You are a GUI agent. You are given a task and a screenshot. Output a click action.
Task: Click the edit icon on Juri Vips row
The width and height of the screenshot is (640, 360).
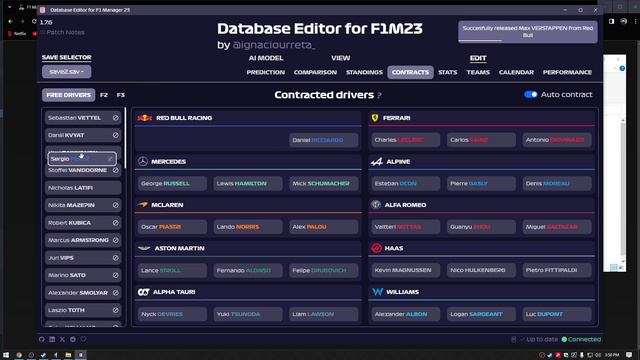coord(116,258)
